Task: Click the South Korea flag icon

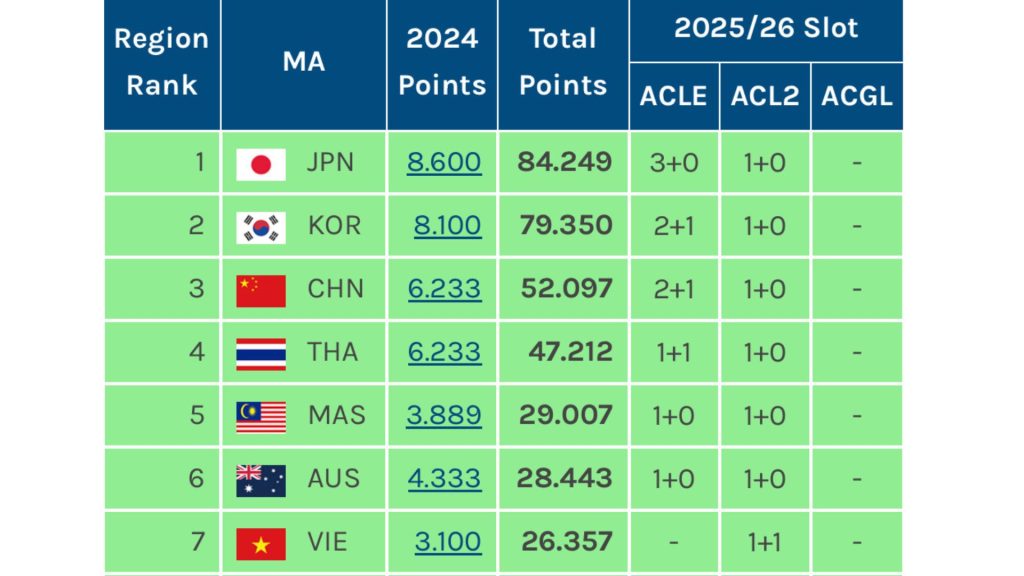Action: [261, 228]
